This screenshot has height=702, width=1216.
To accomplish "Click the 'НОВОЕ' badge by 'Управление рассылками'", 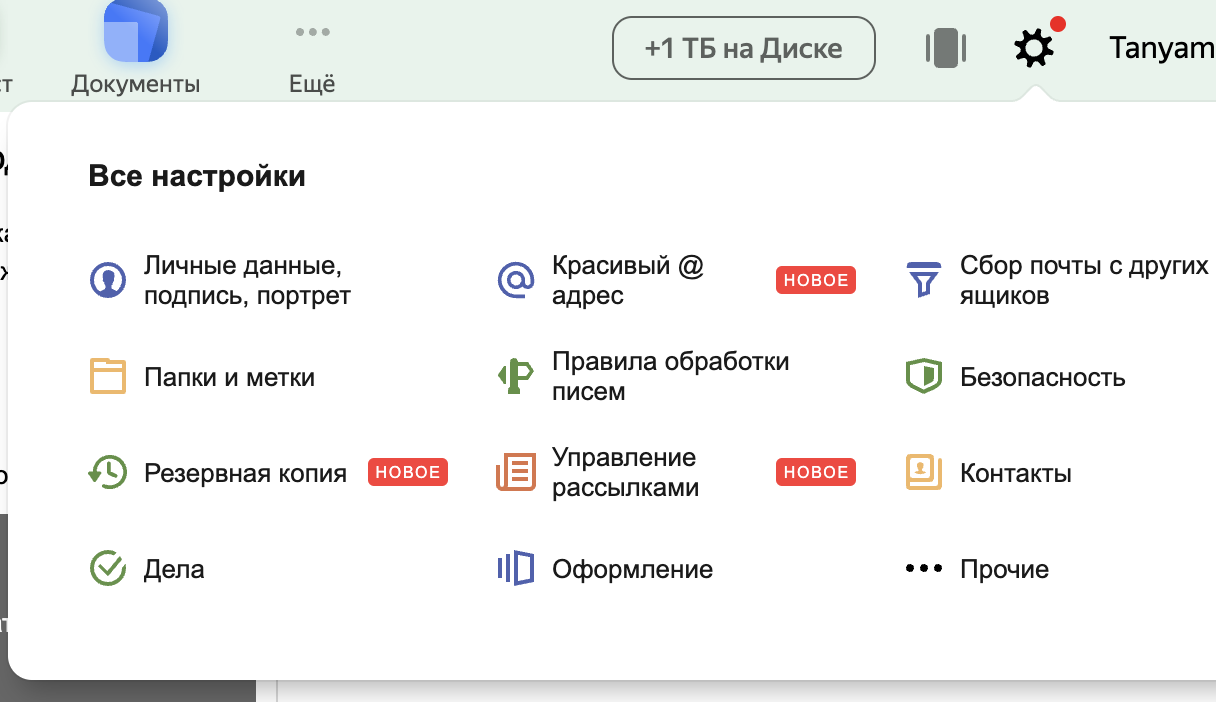I will pyautogui.click(x=816, y=472).
